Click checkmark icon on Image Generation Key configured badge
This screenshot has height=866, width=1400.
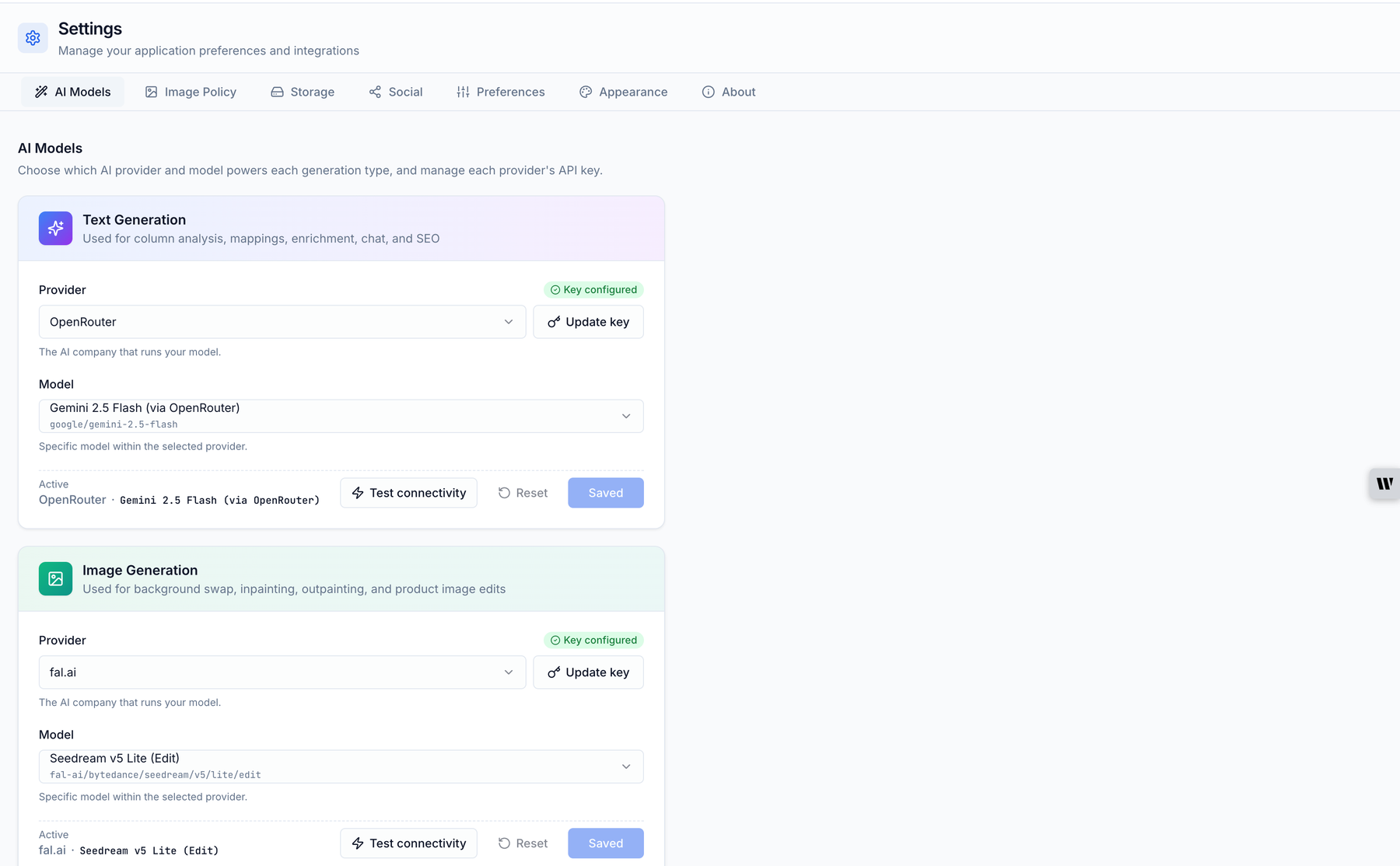[x=555, y=641]
